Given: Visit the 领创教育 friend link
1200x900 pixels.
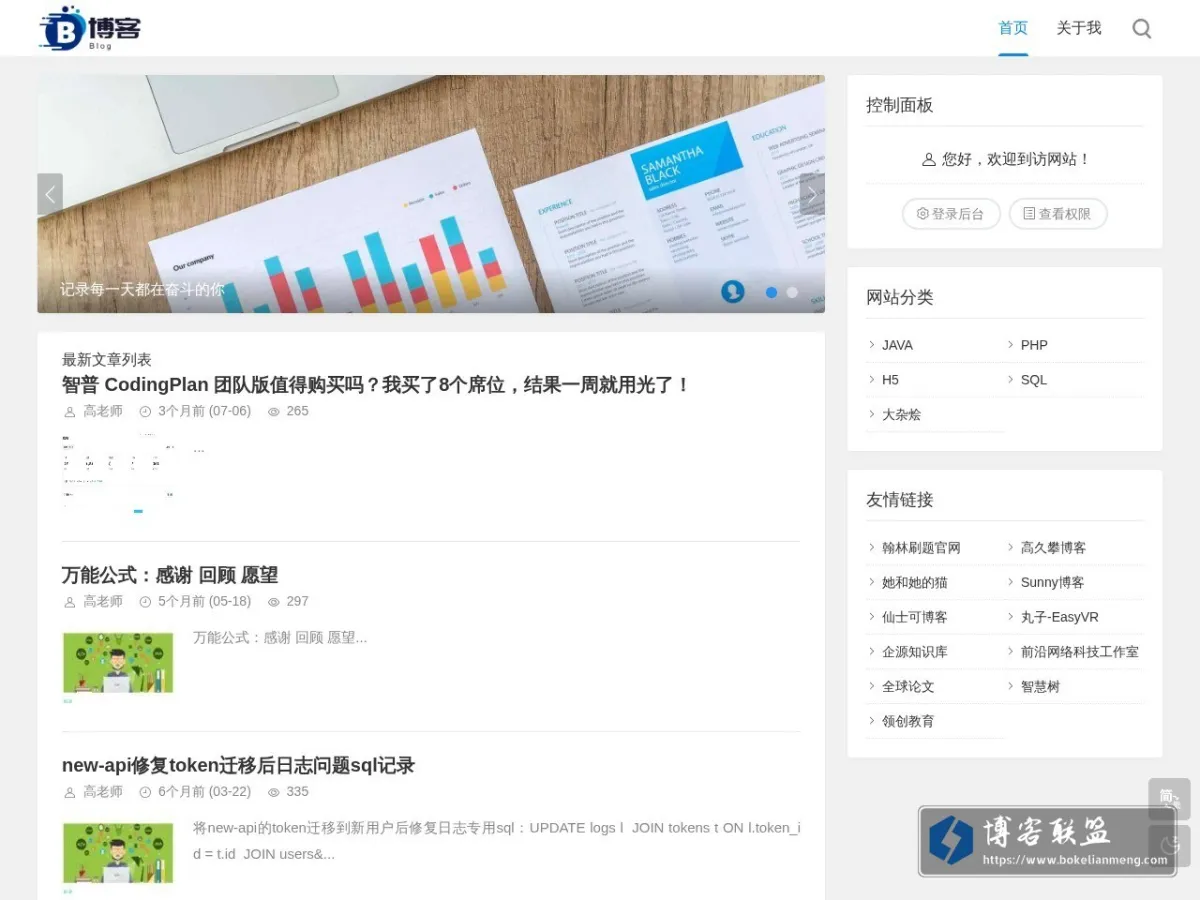Looking at the screenshot, I should (908, 721).
